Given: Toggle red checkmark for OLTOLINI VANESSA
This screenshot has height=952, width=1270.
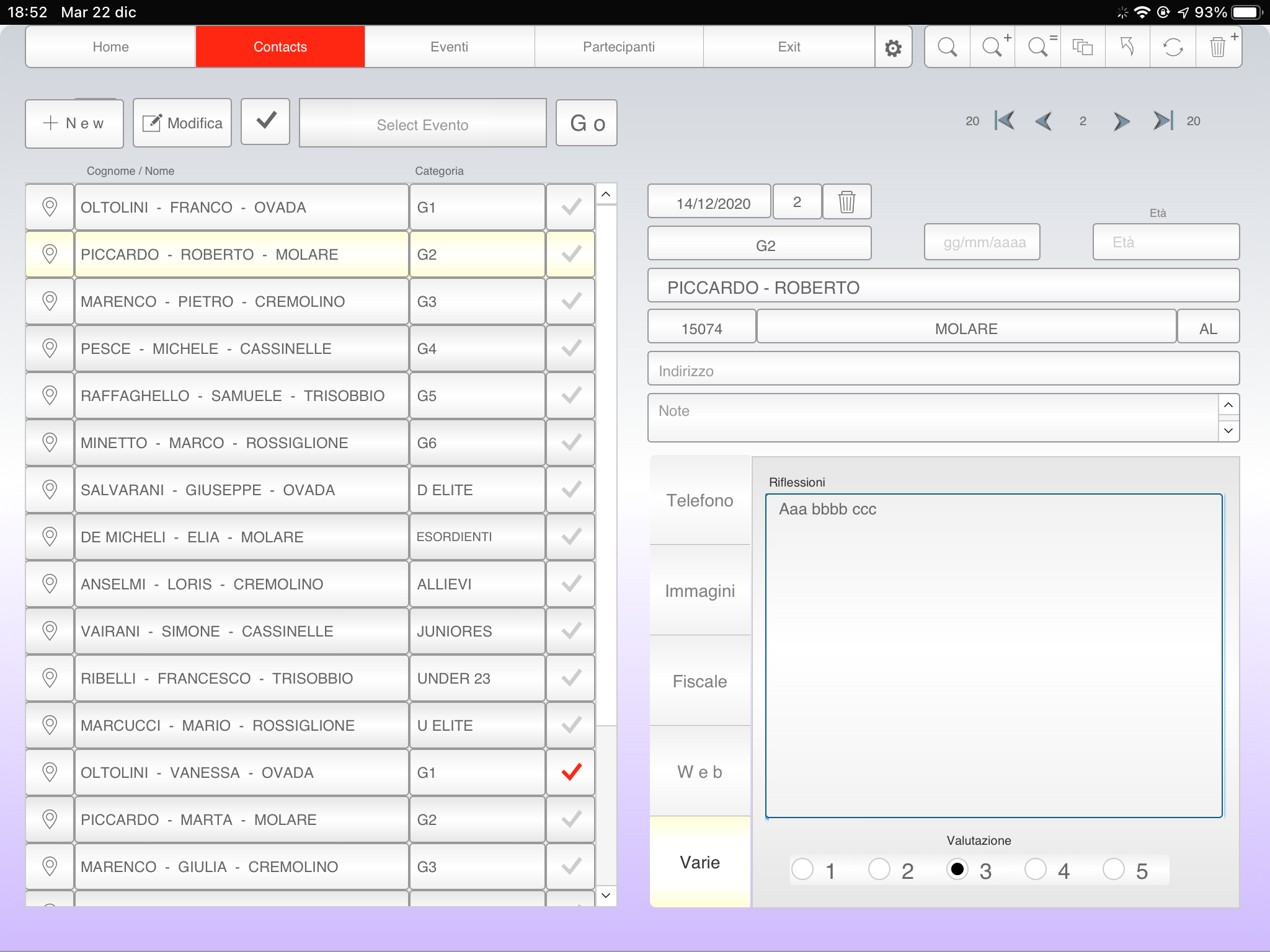Looking at the screenshot, I should click(x=571, y=772).
